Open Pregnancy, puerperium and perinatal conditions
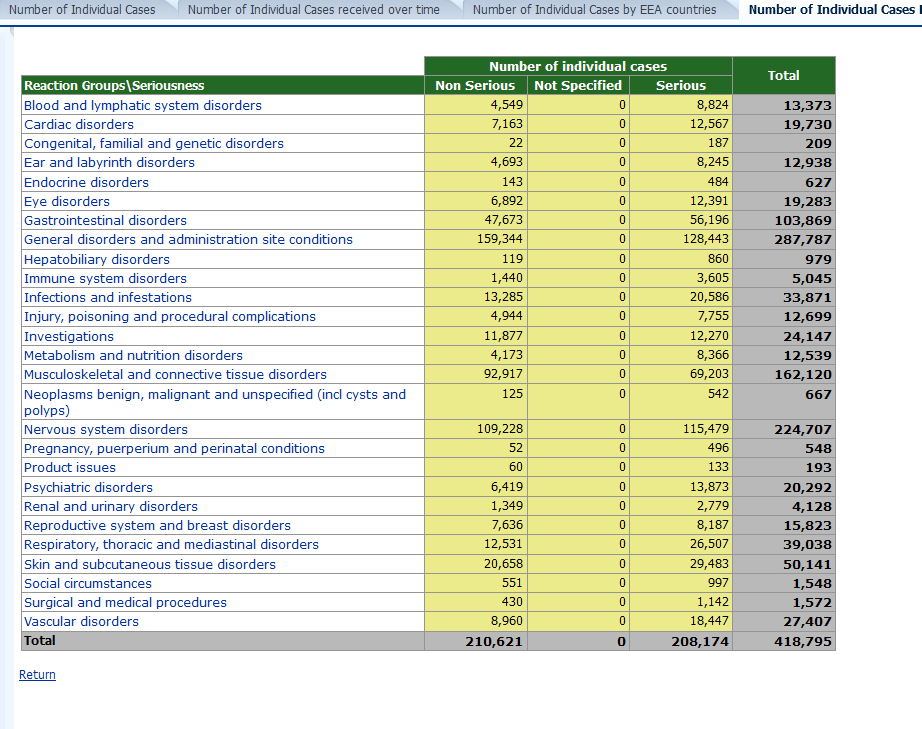This screenshot has height=729, width=922. pos(174,448)
